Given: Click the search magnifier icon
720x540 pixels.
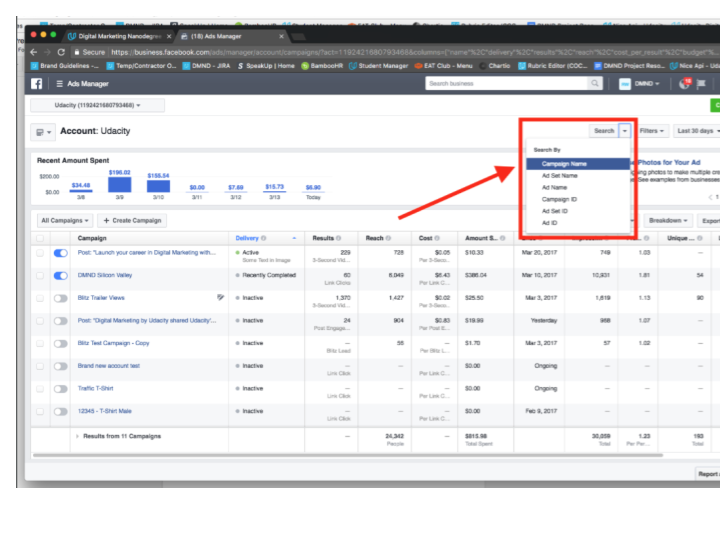Looking at the screenshot, I should point(595,84).
